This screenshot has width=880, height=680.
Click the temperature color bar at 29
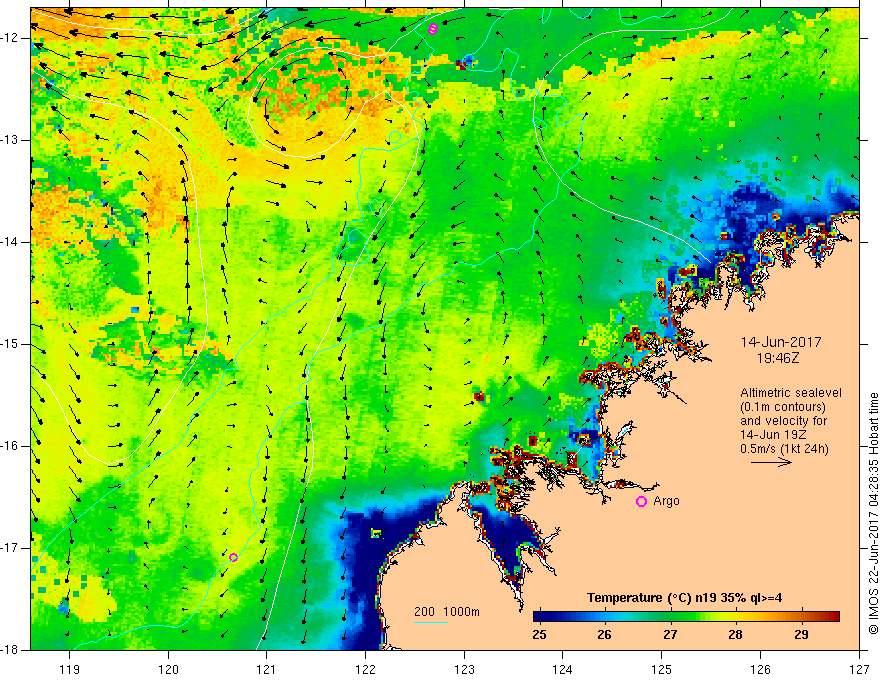[x=801, y=617]
